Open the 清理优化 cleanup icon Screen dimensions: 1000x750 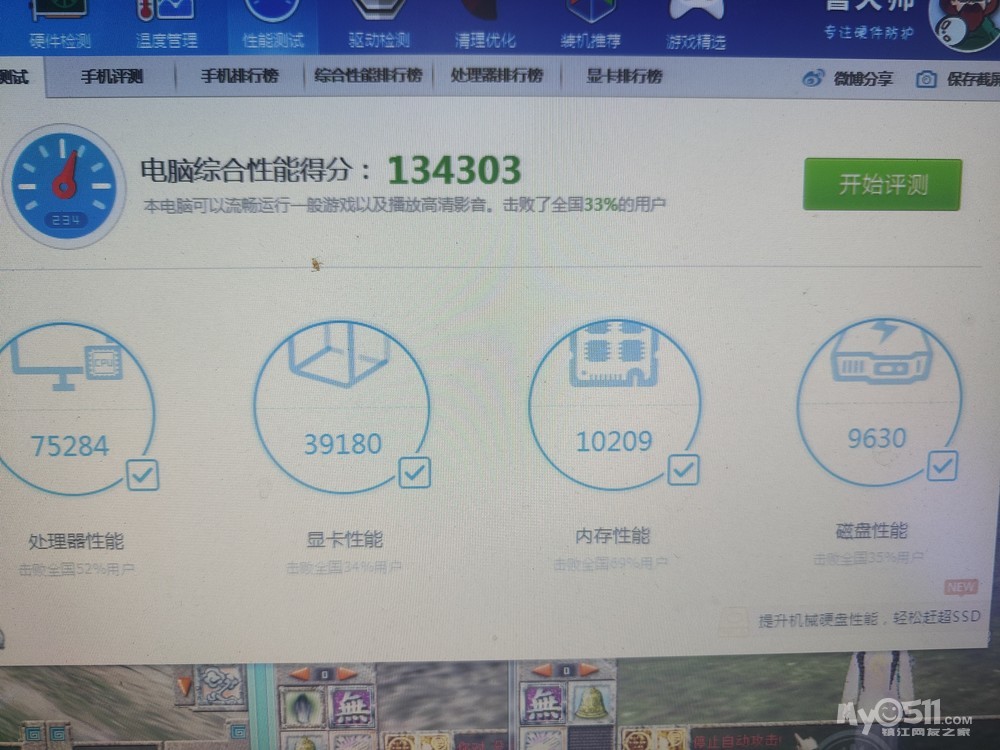click(485, 14)
